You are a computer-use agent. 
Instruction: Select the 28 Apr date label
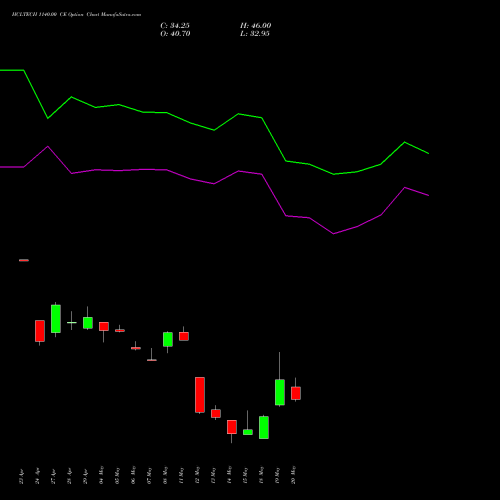point(69,476)
